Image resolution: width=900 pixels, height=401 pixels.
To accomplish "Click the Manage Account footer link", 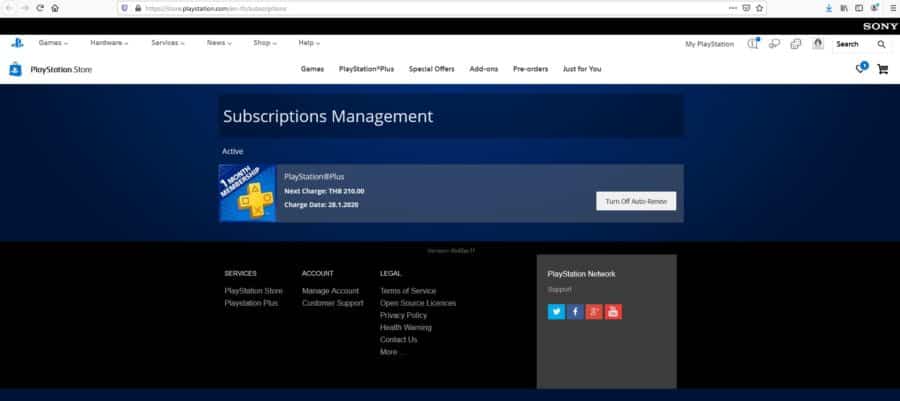I will coord(330,291).
